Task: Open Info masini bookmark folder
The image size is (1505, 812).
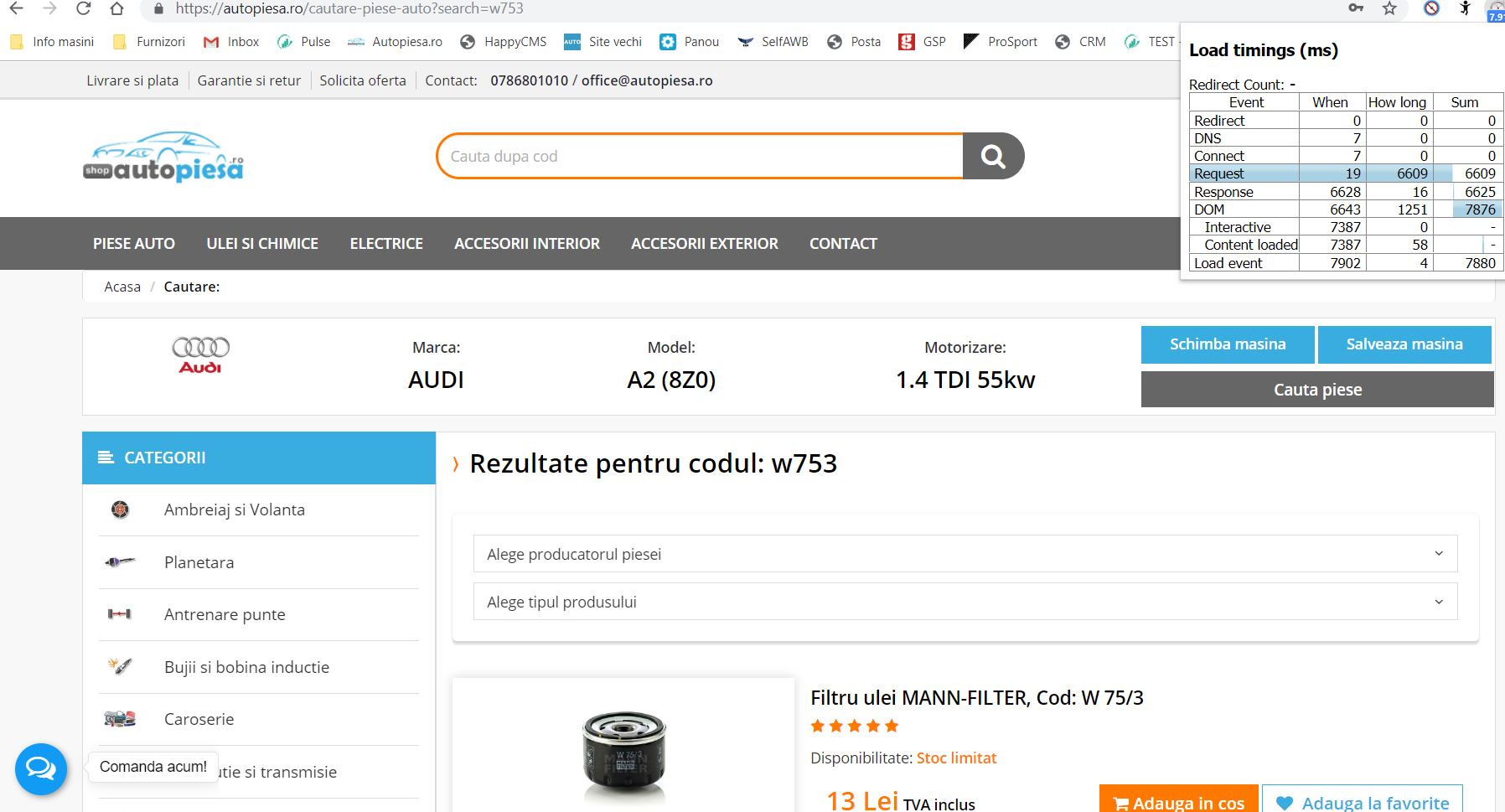Action: (52, 42)
